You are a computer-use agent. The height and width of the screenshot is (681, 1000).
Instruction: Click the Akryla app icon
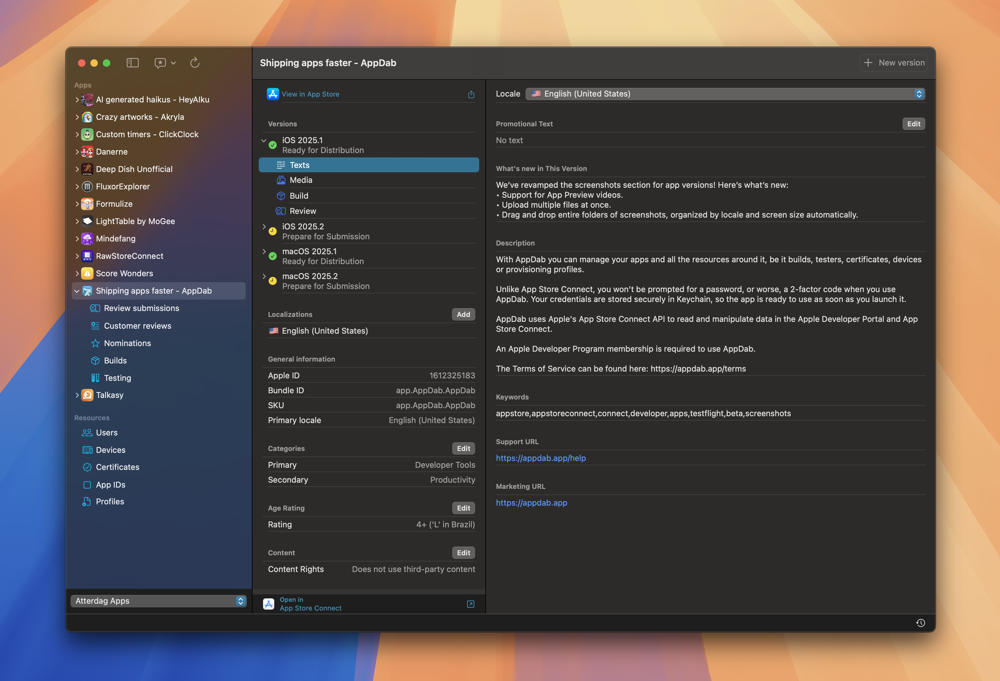point(87,117)
